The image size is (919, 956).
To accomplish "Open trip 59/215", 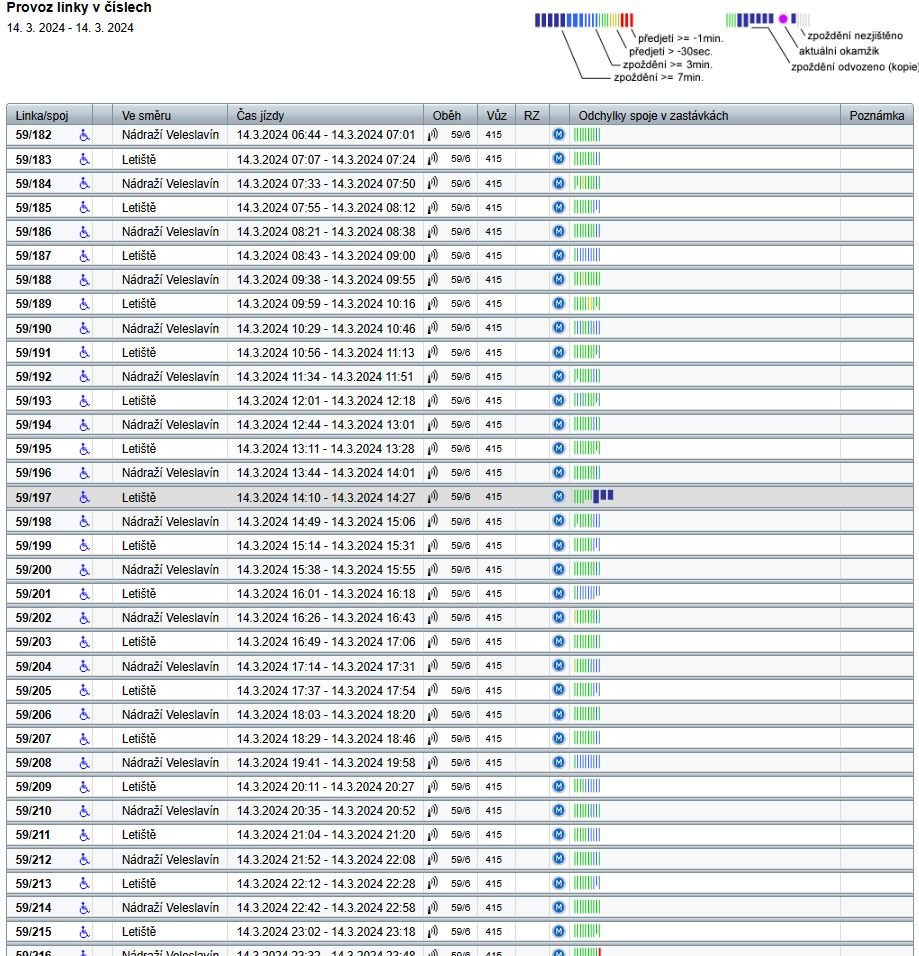I will [x=34, y=932].
